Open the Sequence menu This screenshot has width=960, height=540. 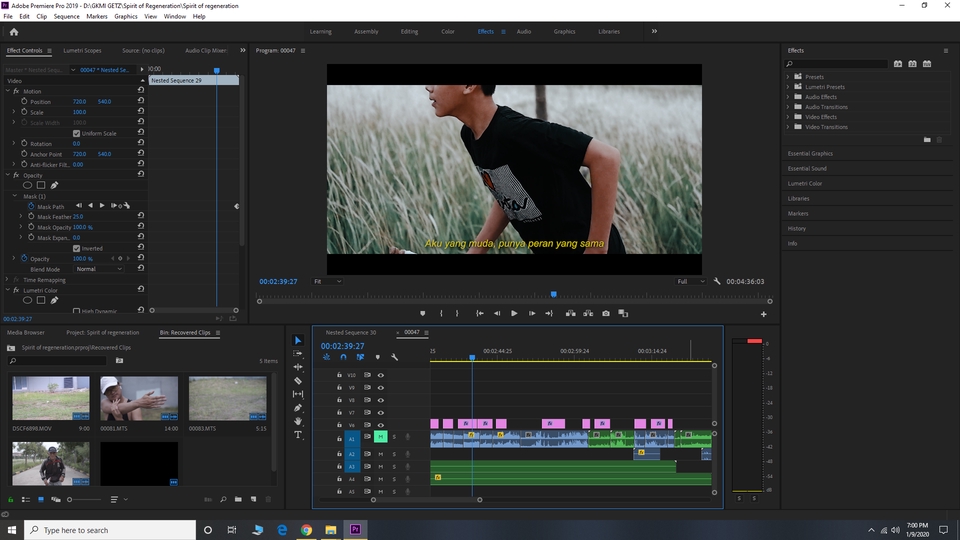coord(66,17)
